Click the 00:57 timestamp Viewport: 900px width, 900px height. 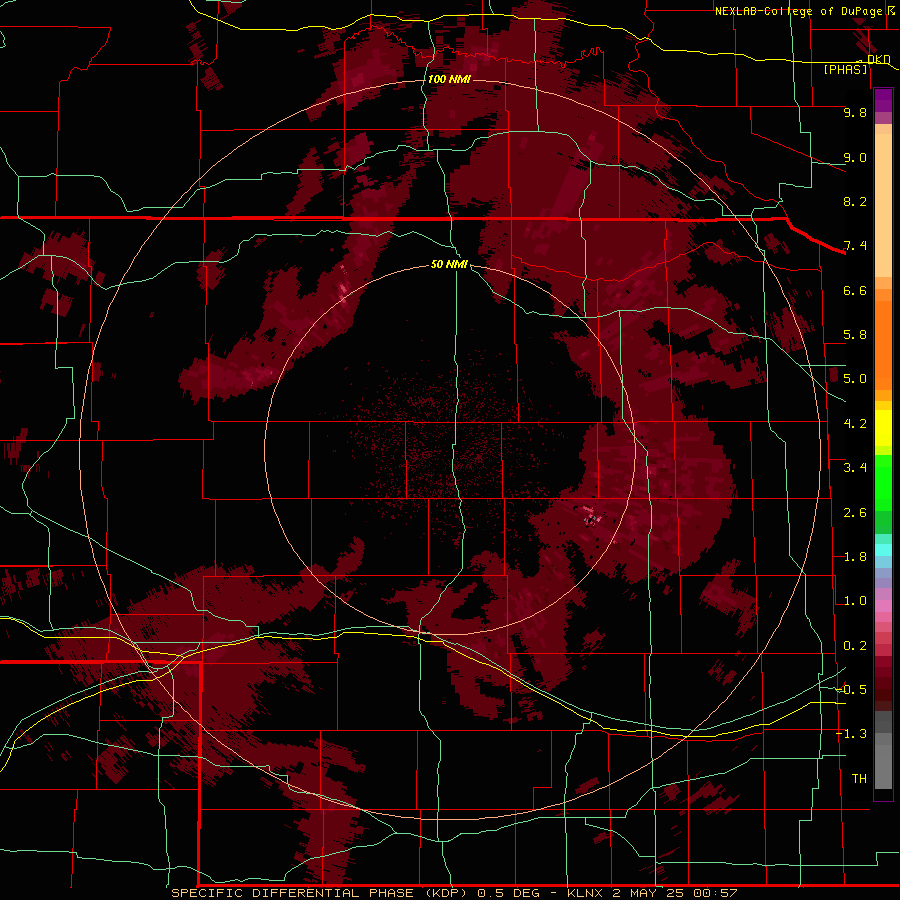click(715, 893)
